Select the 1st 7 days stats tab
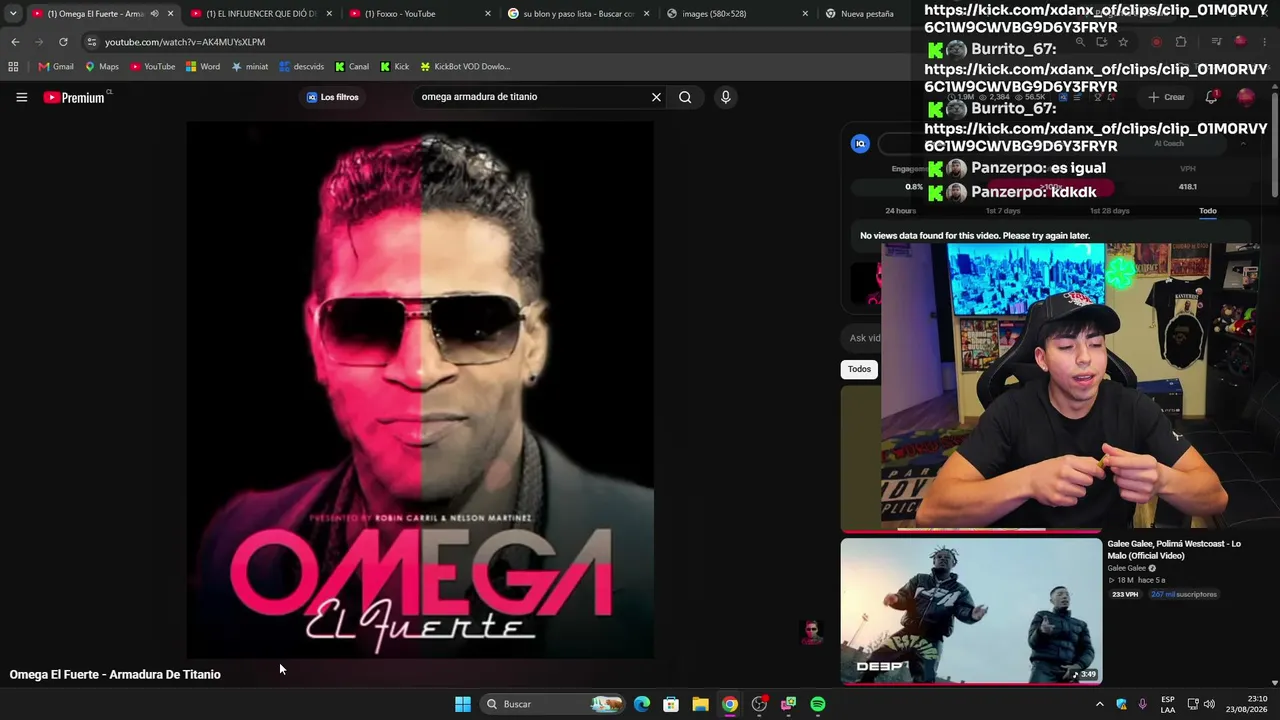 pos(1003,211)
